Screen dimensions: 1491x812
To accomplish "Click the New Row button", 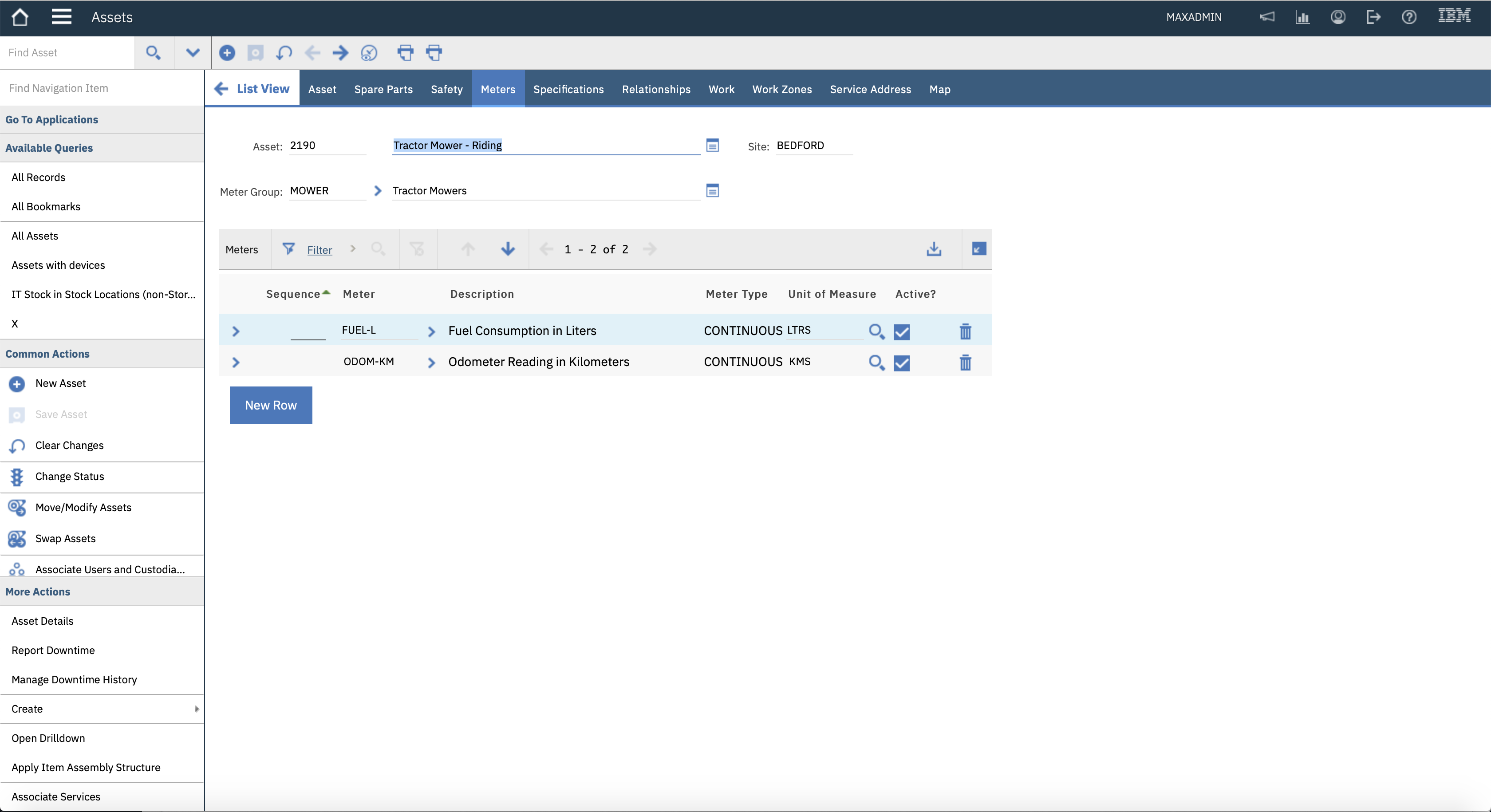I will [x=270, y=405].
